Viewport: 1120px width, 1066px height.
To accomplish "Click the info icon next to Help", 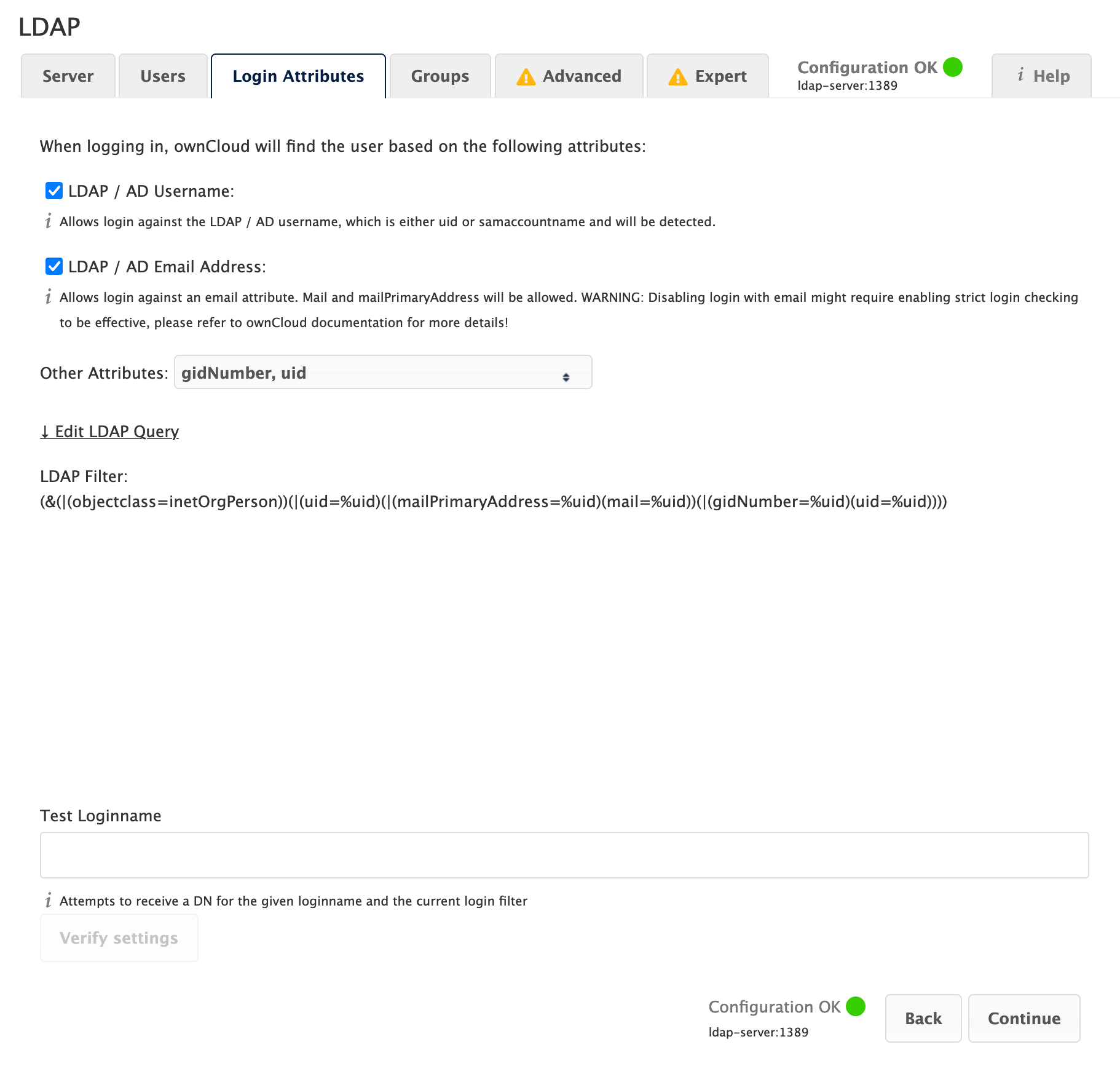I will pos(1021,76).
